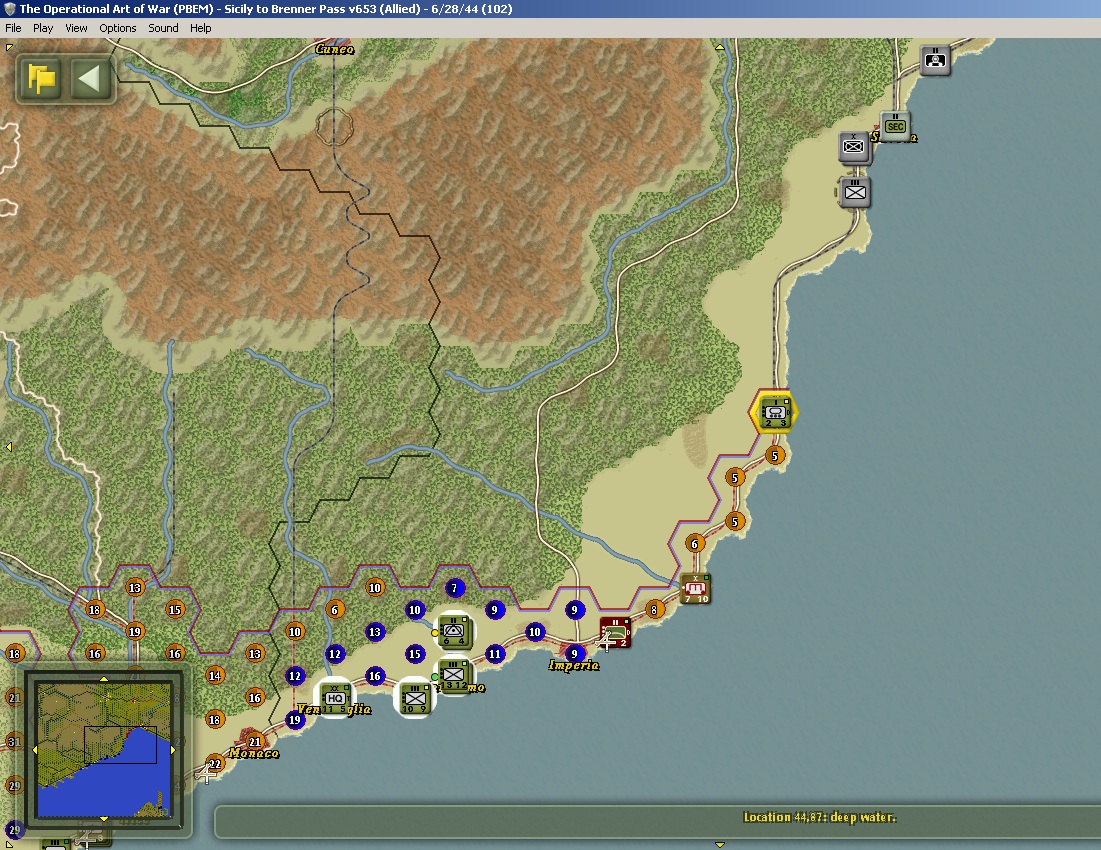Click the orange 31 hex marker
The height and width of the screenshot is (850, 1101).
pos(14,741)
